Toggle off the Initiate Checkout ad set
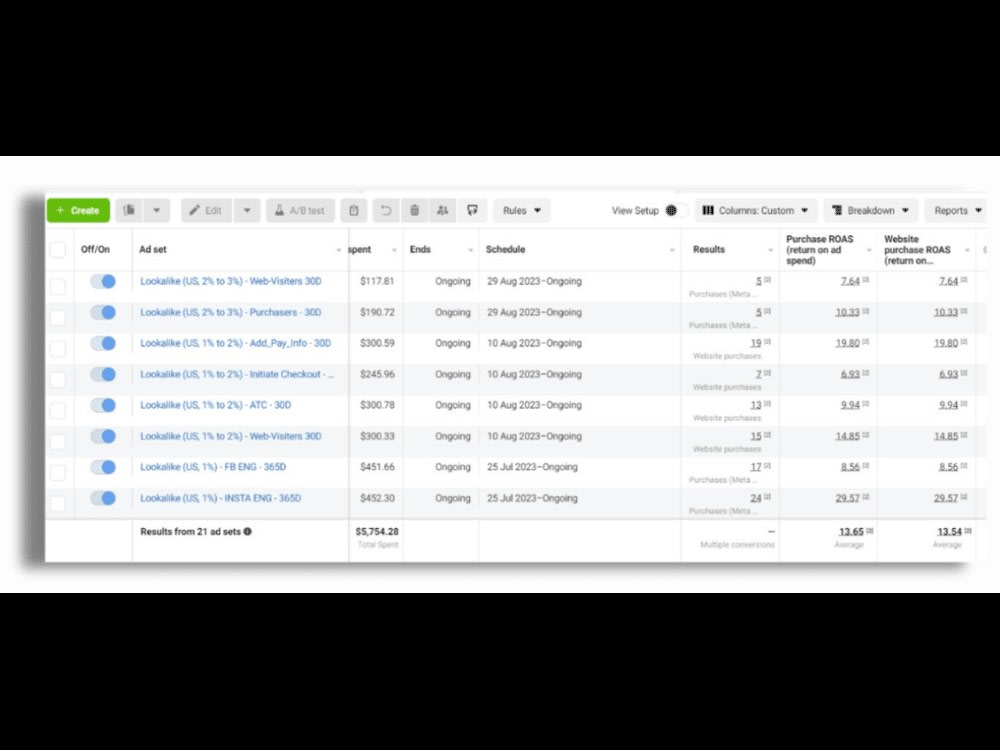The width and height of the screenshot is (1000, 750). point(103,374)
